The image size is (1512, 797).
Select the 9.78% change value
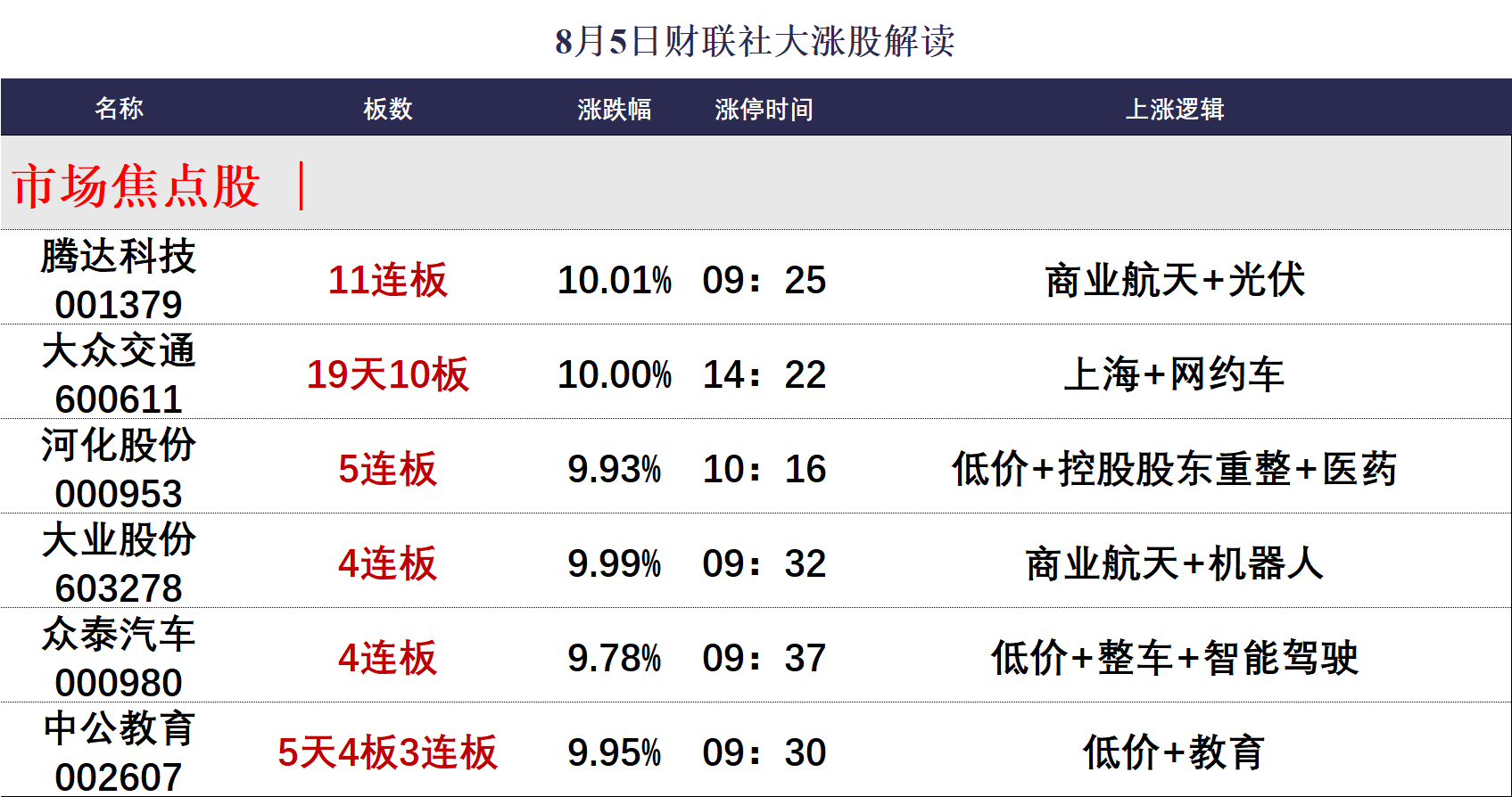click(x=615, y=658)
